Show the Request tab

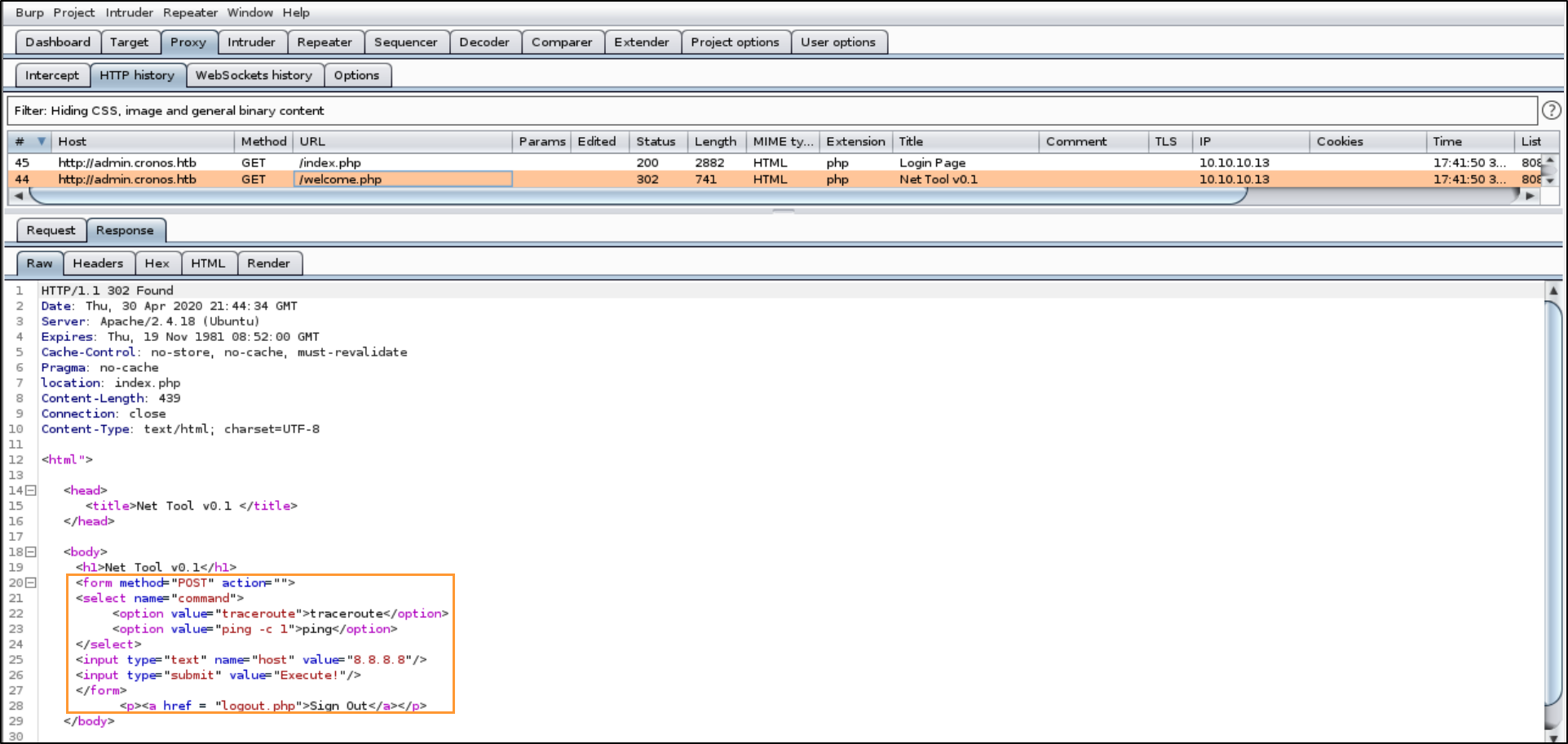click(51, 230)
